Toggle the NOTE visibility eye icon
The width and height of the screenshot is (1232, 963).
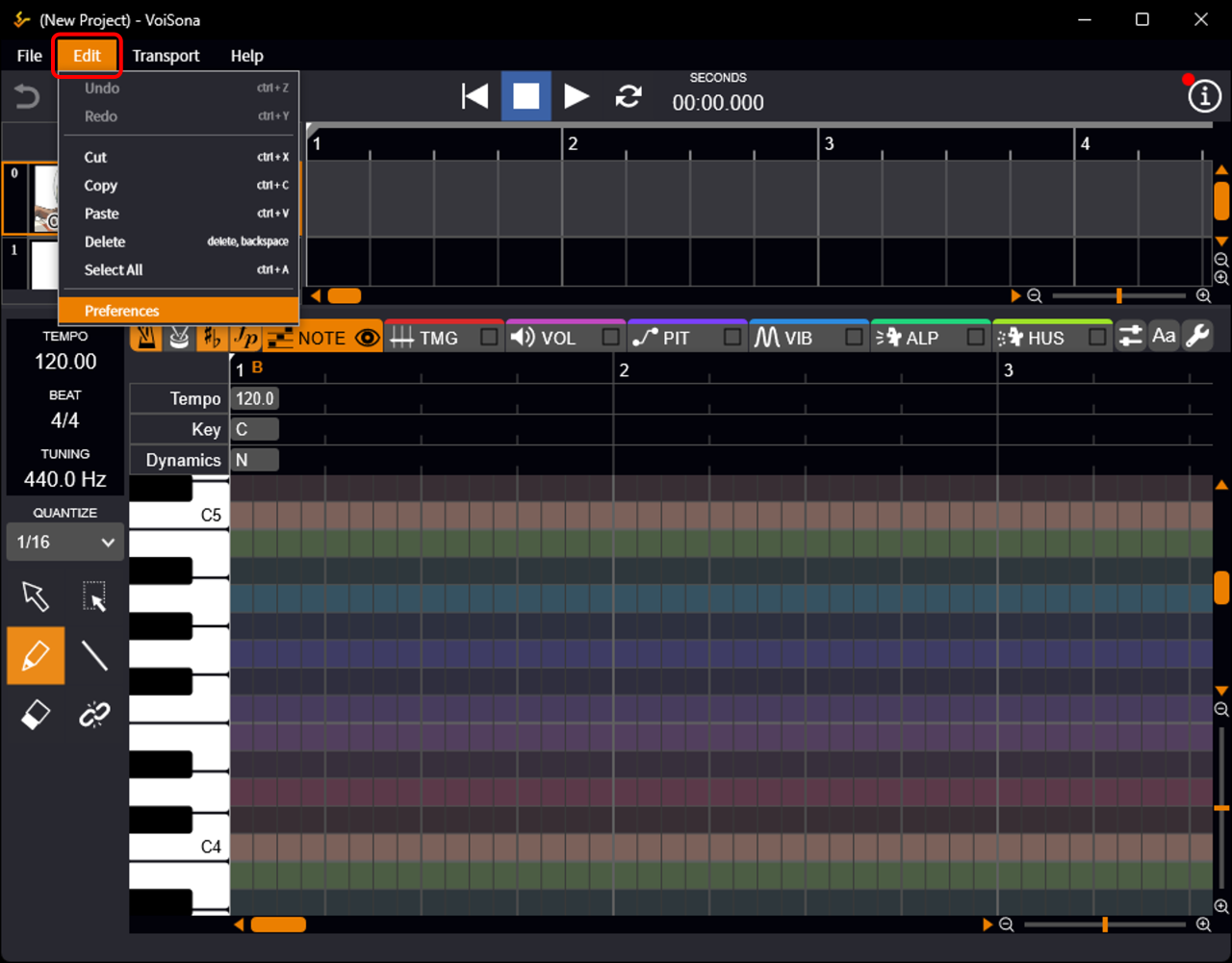tap(367, 338)
